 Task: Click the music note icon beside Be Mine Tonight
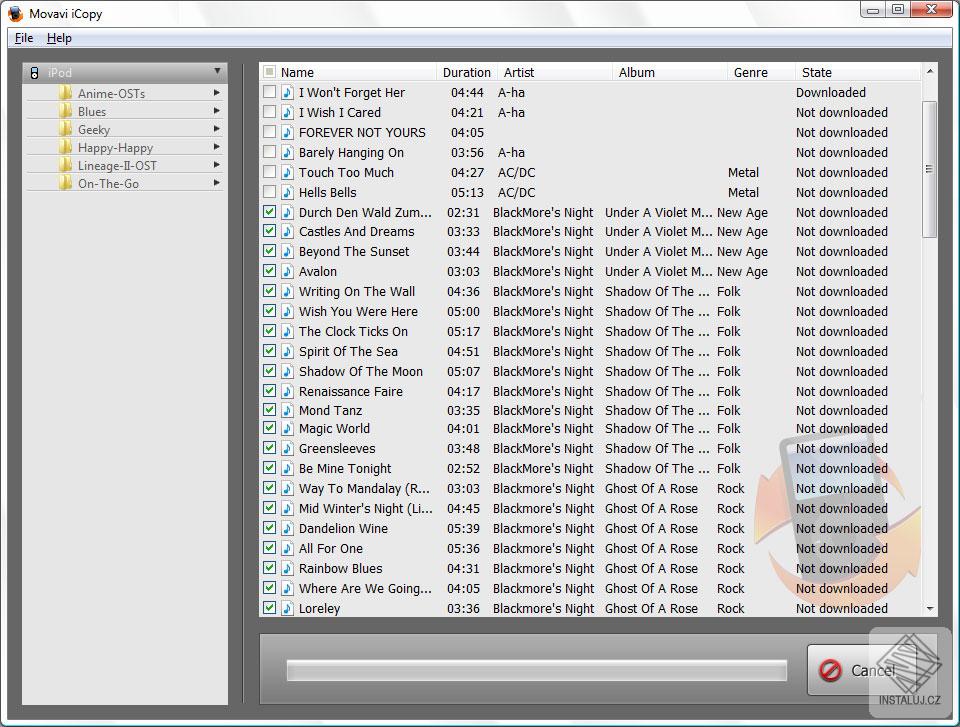(287, 469)
